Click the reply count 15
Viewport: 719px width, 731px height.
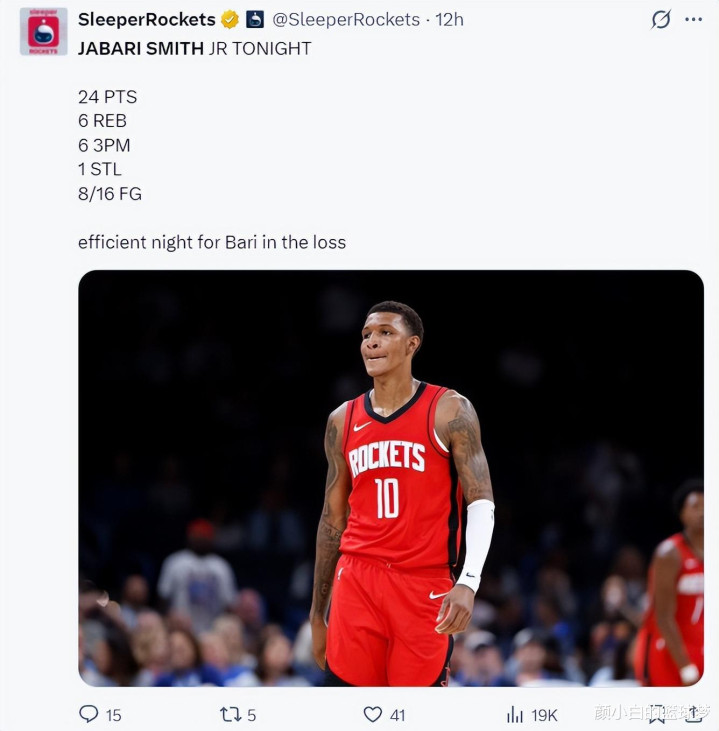coord(113,714)
